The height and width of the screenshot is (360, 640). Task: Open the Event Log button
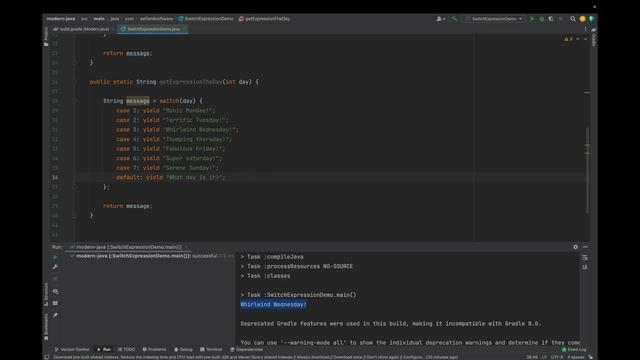(574, 349)
